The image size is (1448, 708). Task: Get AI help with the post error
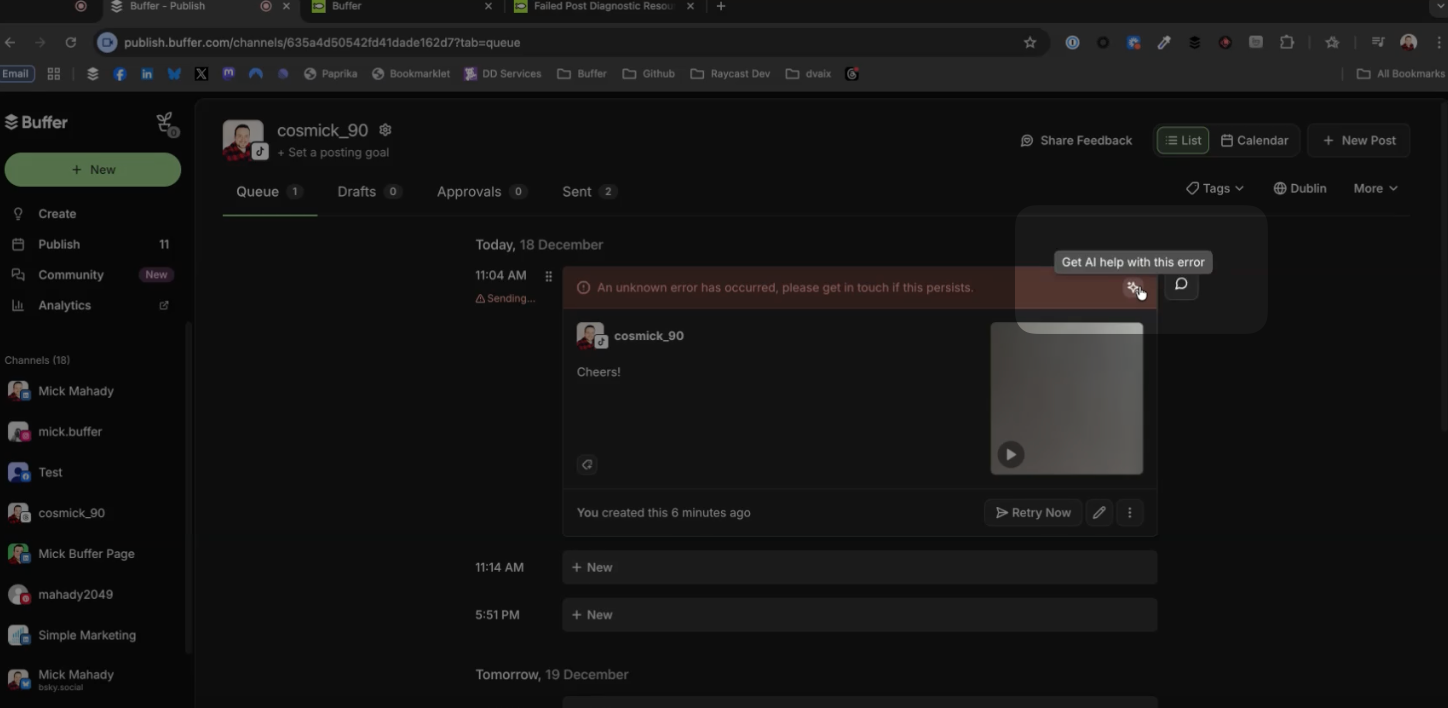1133,287
